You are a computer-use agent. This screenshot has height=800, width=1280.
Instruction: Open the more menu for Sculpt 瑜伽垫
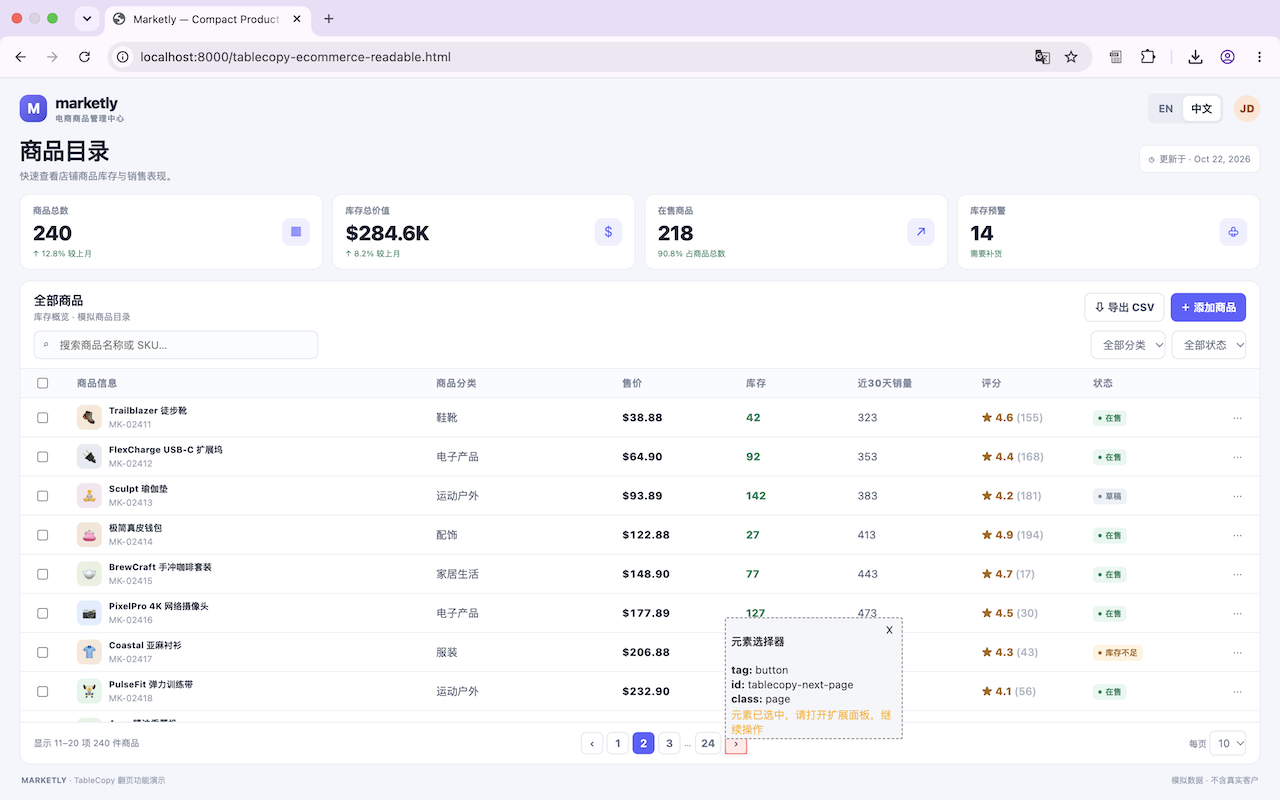(x=1238, y=496)
